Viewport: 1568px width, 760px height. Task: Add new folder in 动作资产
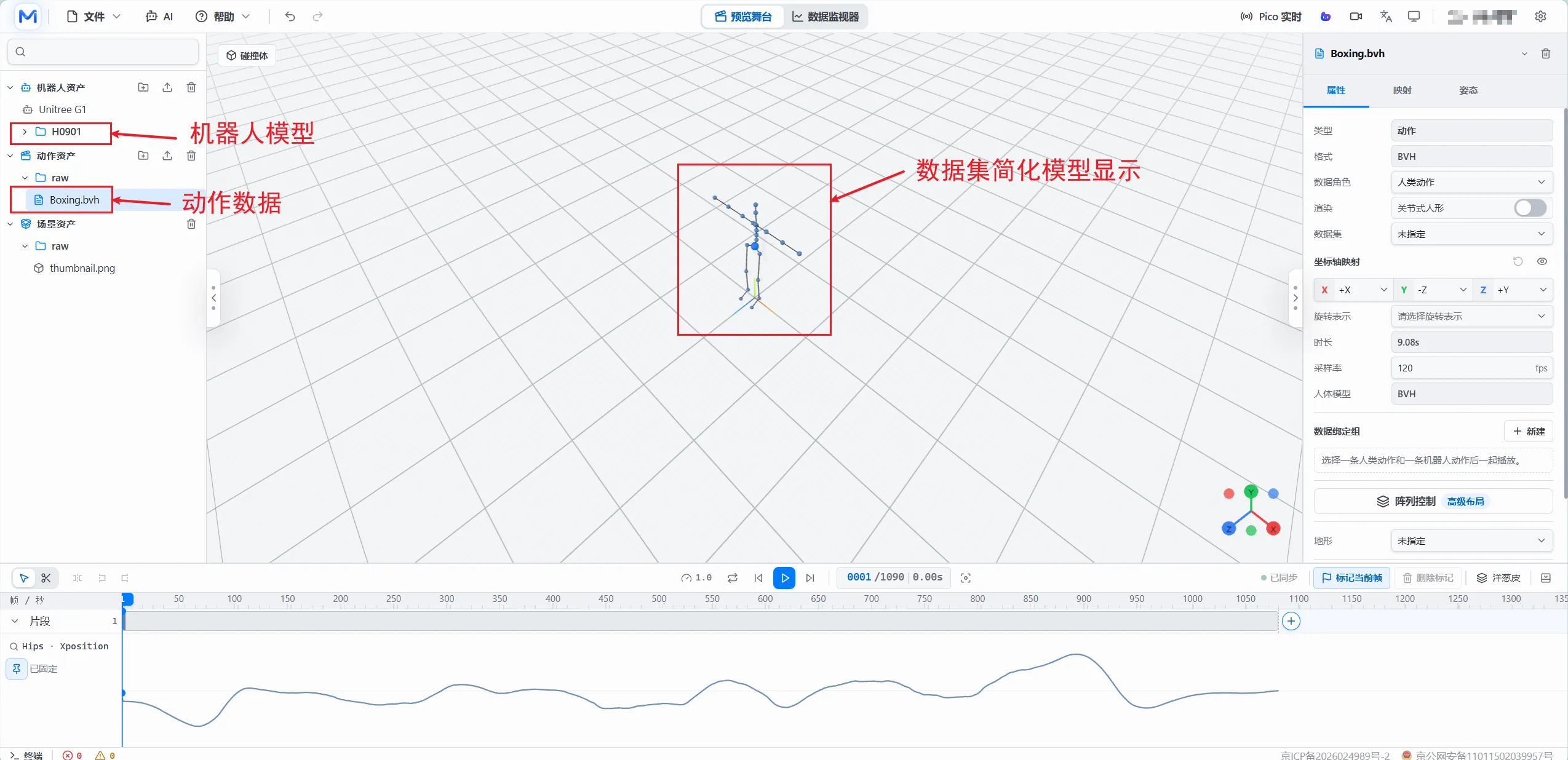coord(143,156)
